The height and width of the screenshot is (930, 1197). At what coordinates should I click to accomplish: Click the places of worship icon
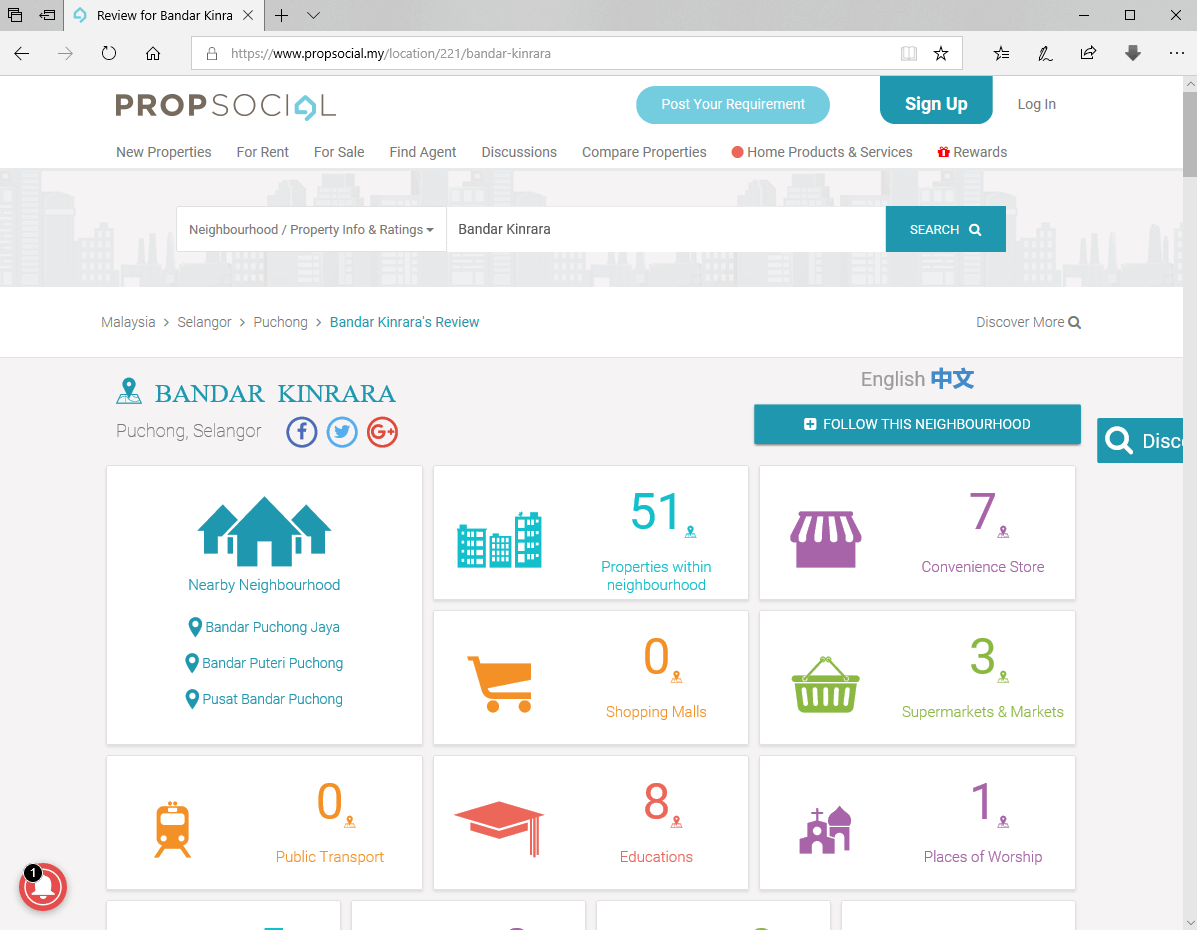coord(825,829)
